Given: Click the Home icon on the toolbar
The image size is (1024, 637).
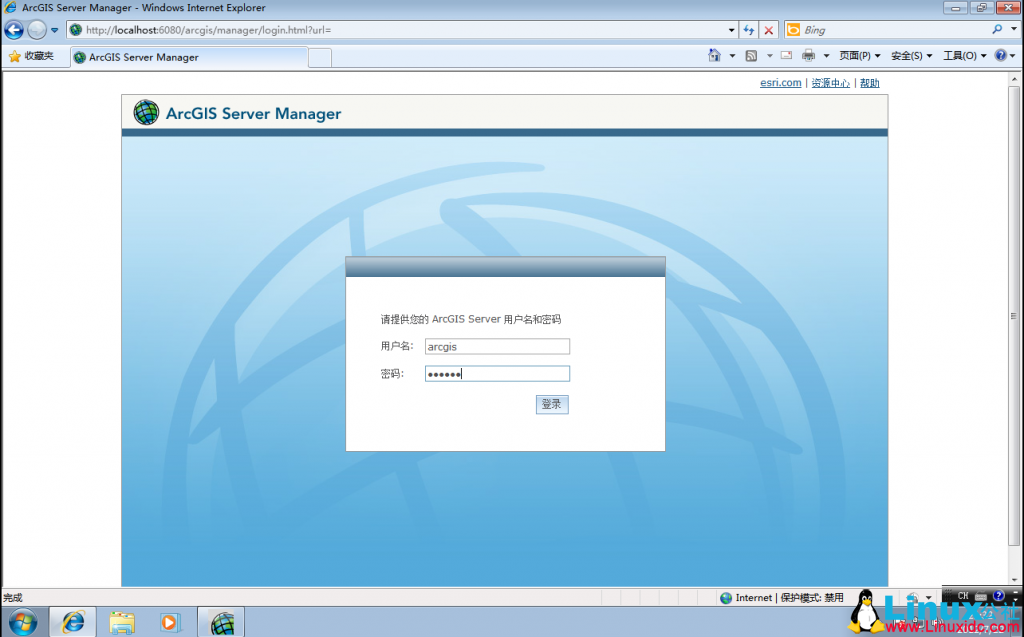Looking at the screenshot, I should (x=712, y=55).
